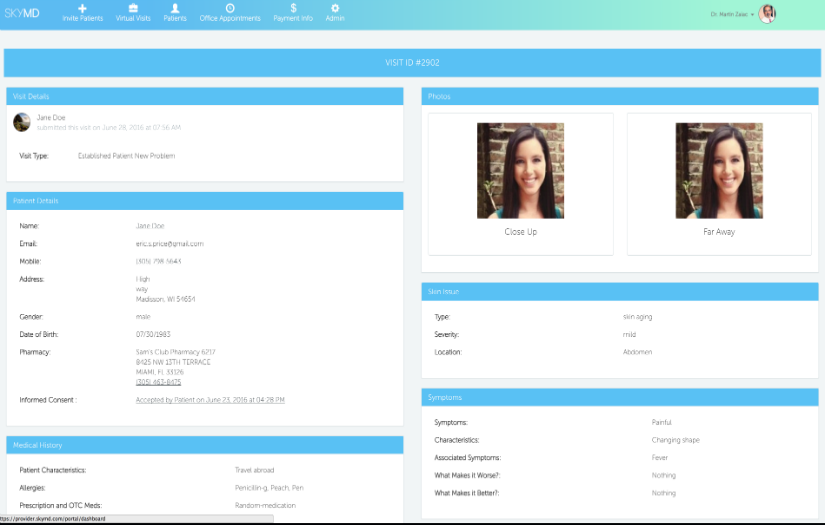This screenshot has height=525, width=825.
Task: Click the patient email address
Action: coord(169,244)
